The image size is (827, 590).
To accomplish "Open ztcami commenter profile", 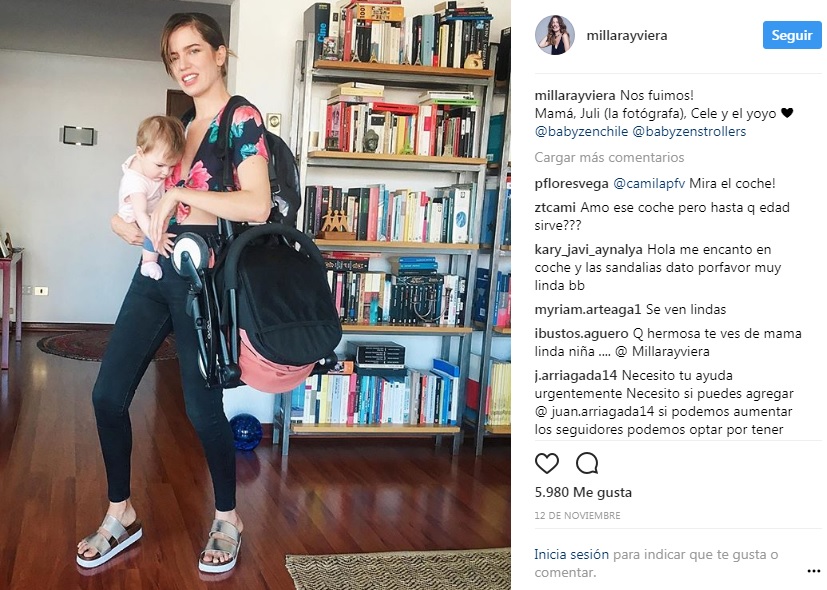I will 555,208.
